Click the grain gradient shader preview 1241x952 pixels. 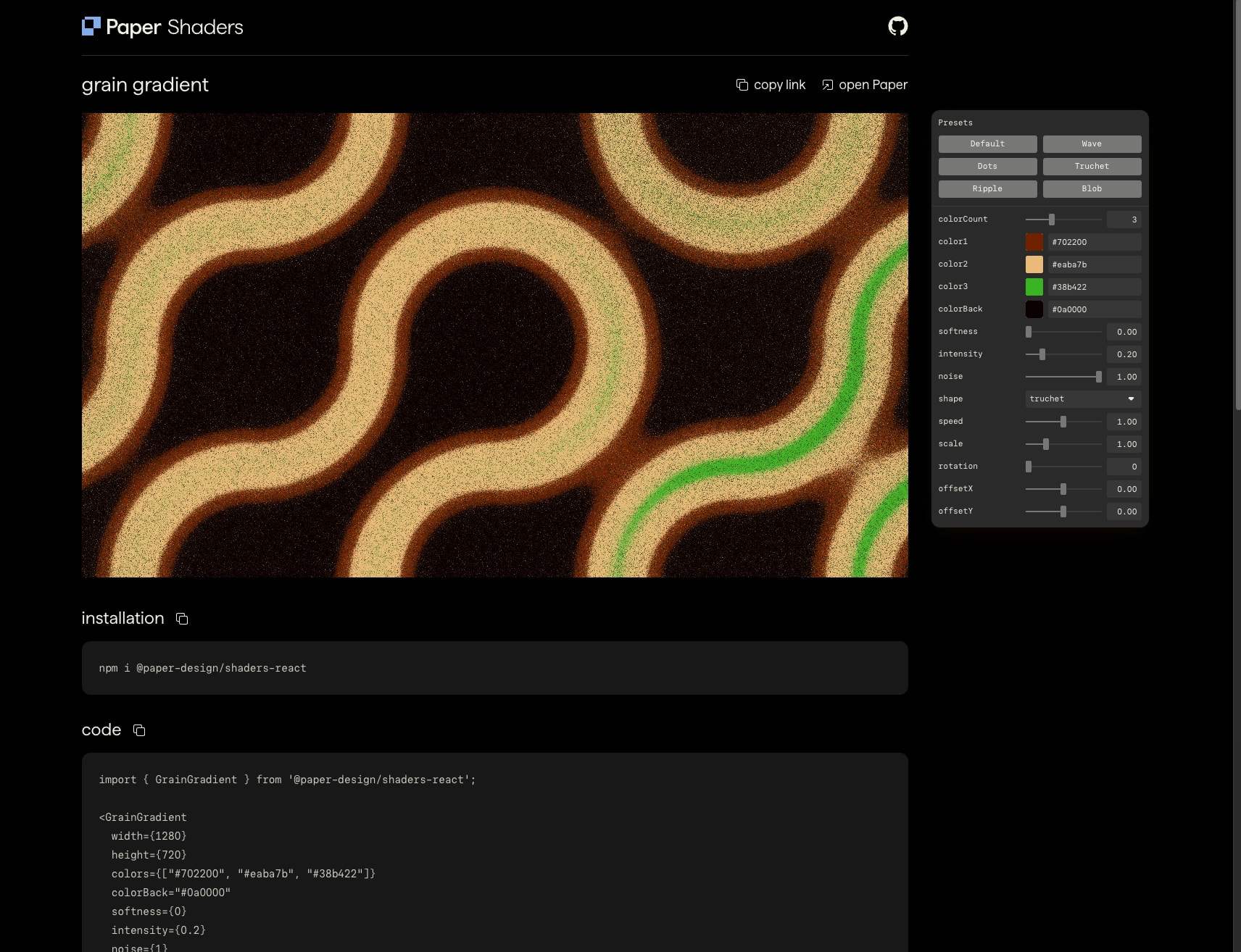pos(494,345)
